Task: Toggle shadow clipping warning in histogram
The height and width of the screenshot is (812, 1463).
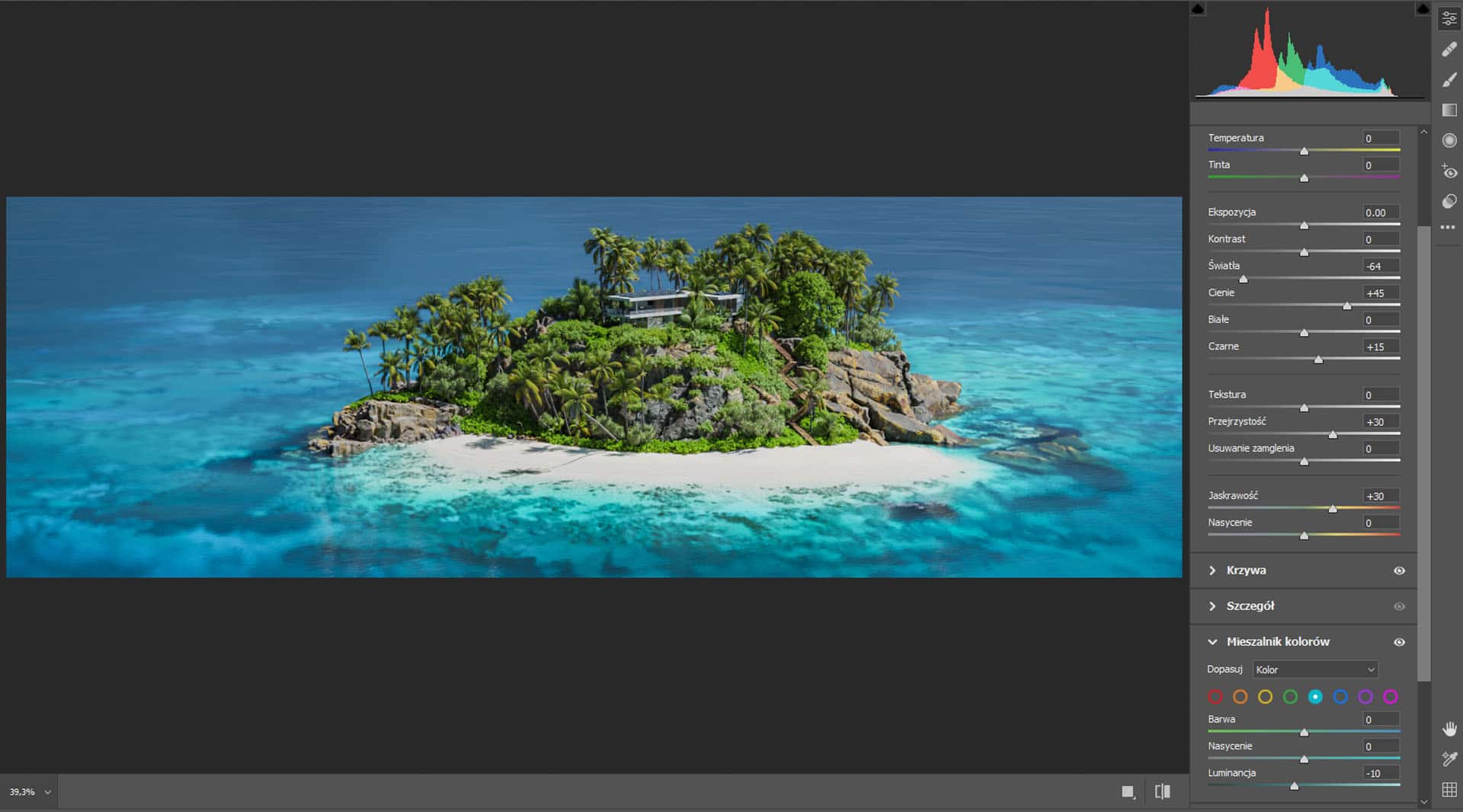Action: click(1199, 8)
